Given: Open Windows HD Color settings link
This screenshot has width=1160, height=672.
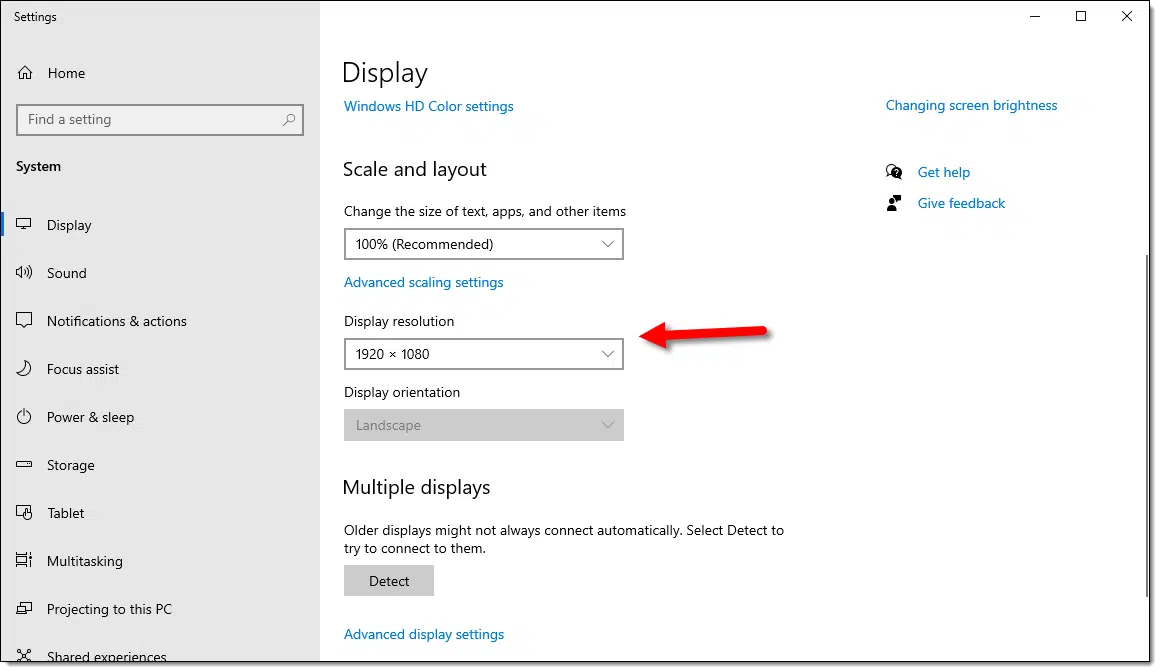Looking at the screenshot, I should pos(428,106).
